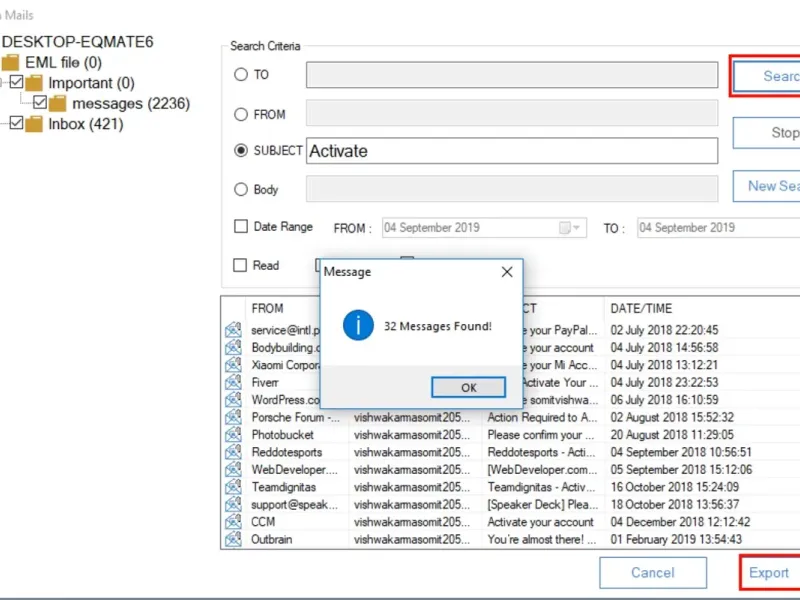Click the SUBJECT field containing Activate
The image size is (800, 600).
512,151
